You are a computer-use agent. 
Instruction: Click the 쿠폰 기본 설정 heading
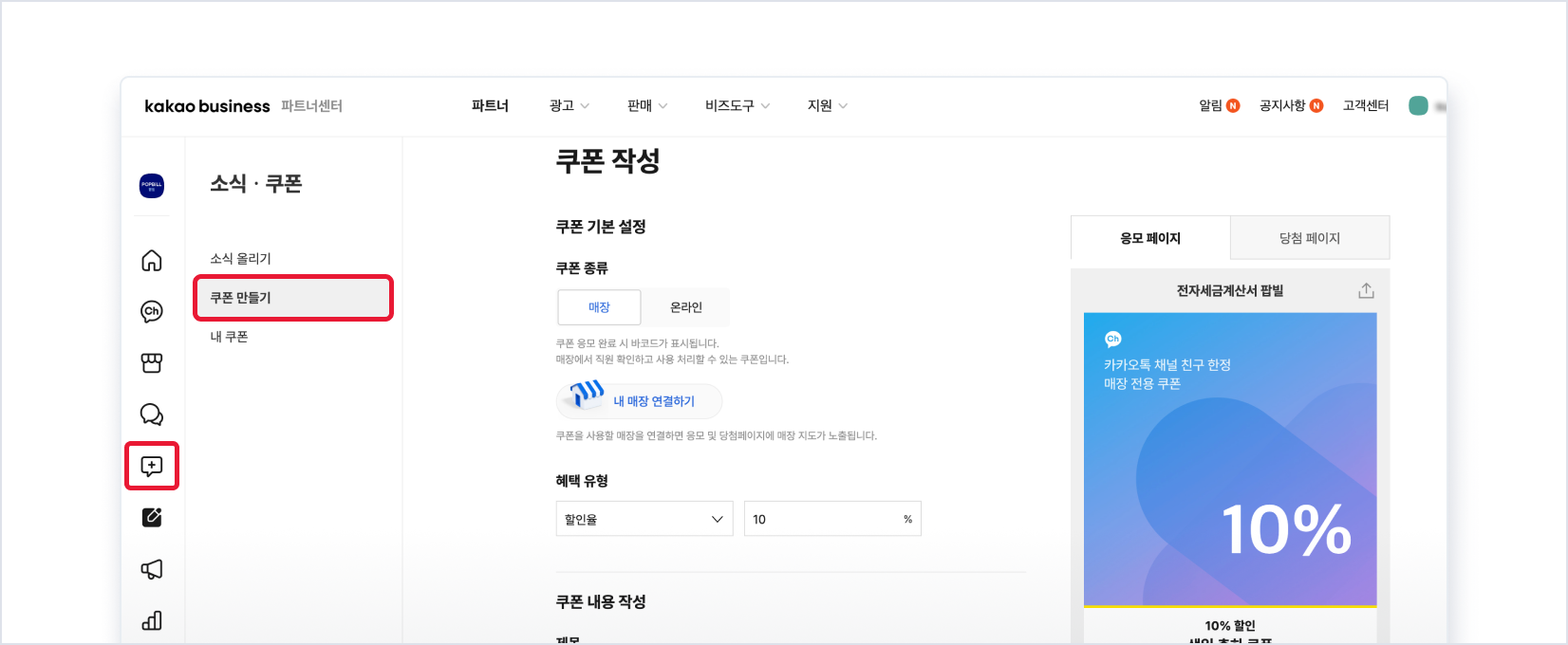pos(601,227)
